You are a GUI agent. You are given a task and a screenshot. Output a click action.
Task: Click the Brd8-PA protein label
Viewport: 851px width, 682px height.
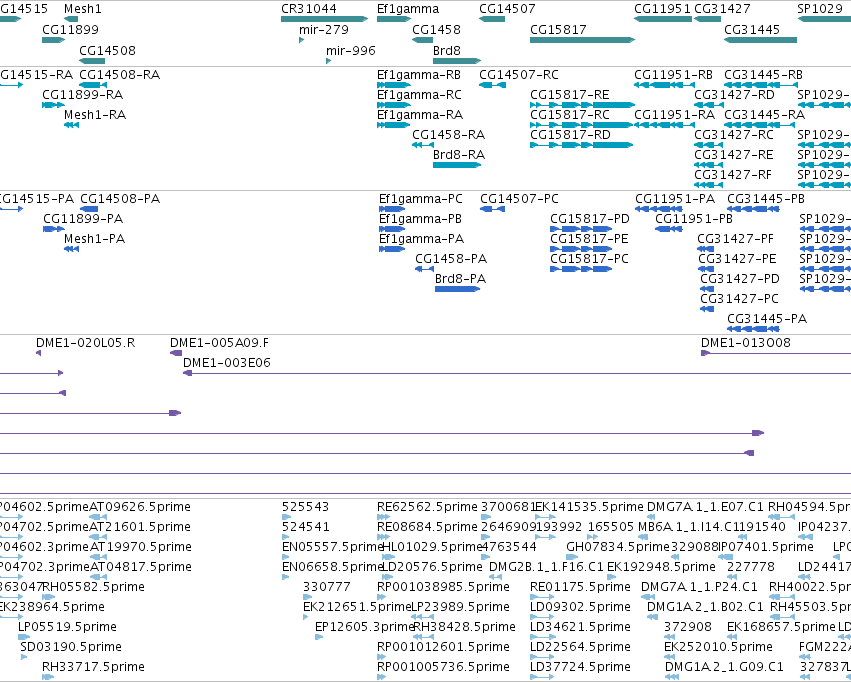460,279
